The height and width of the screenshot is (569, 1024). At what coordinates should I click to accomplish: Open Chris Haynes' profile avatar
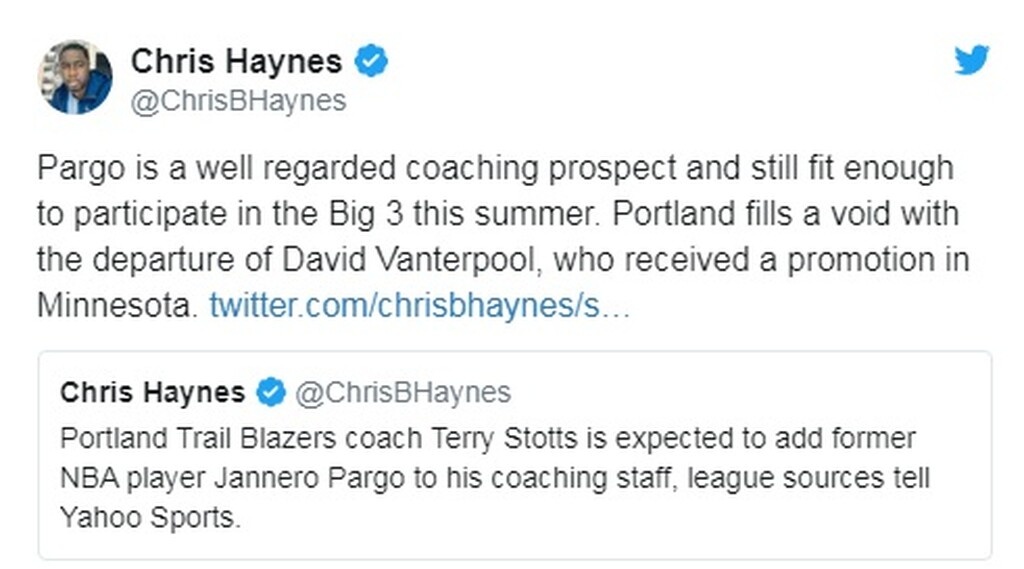click(75, 77)
